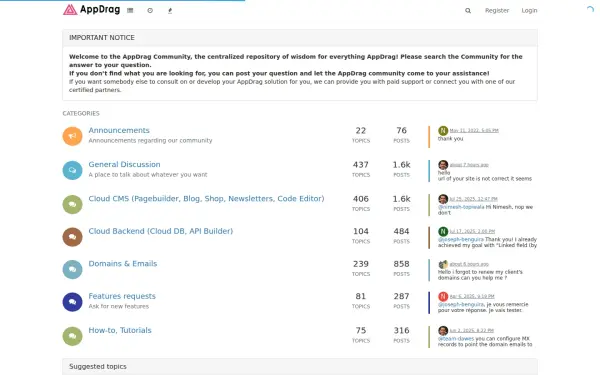Click the CATEGORIES label
The width and height of the screenshot is (600, 375).
click(x=81, y=114)
